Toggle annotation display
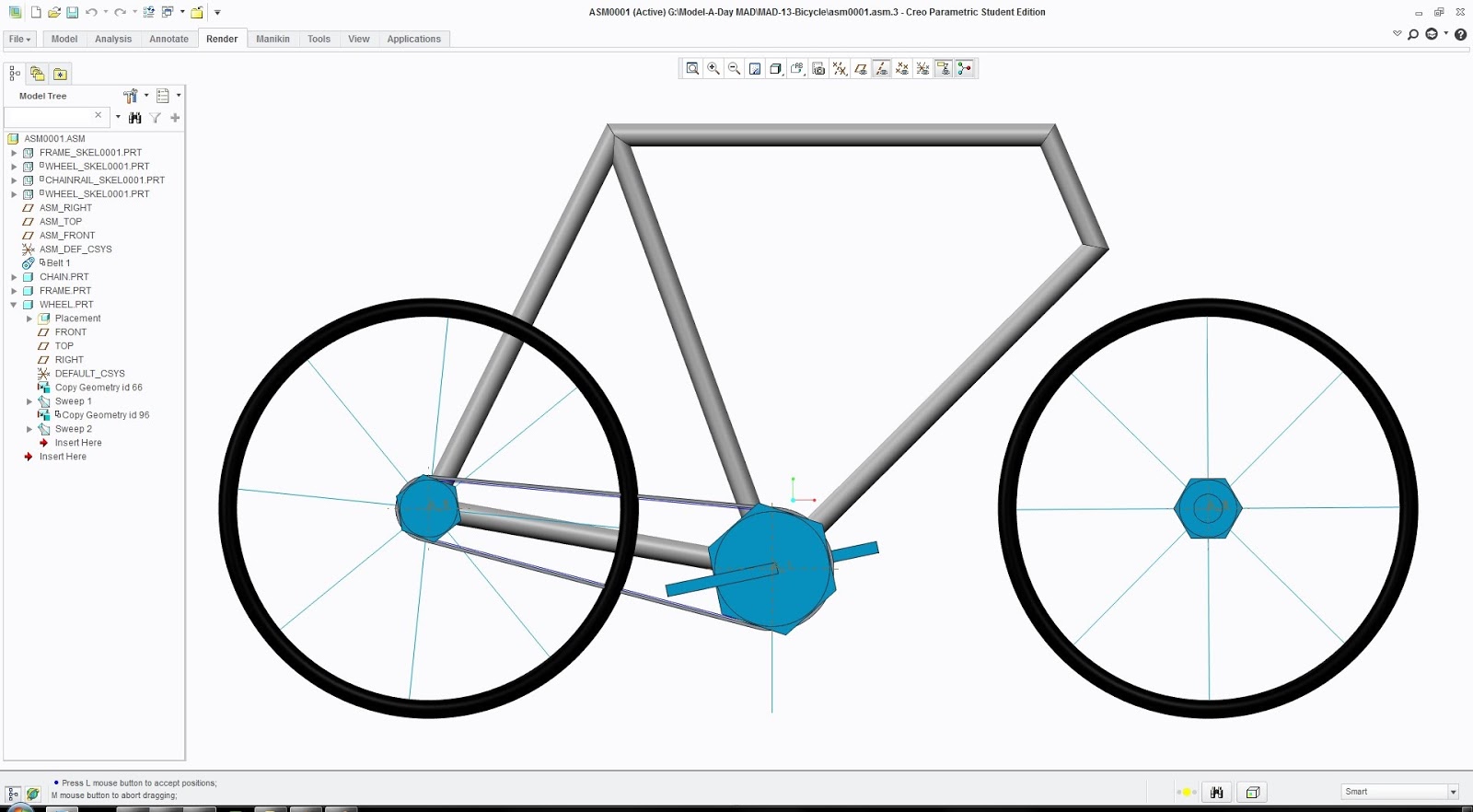Image resolution: width=1473 pixels, height=812 pixels. [944, 68]
